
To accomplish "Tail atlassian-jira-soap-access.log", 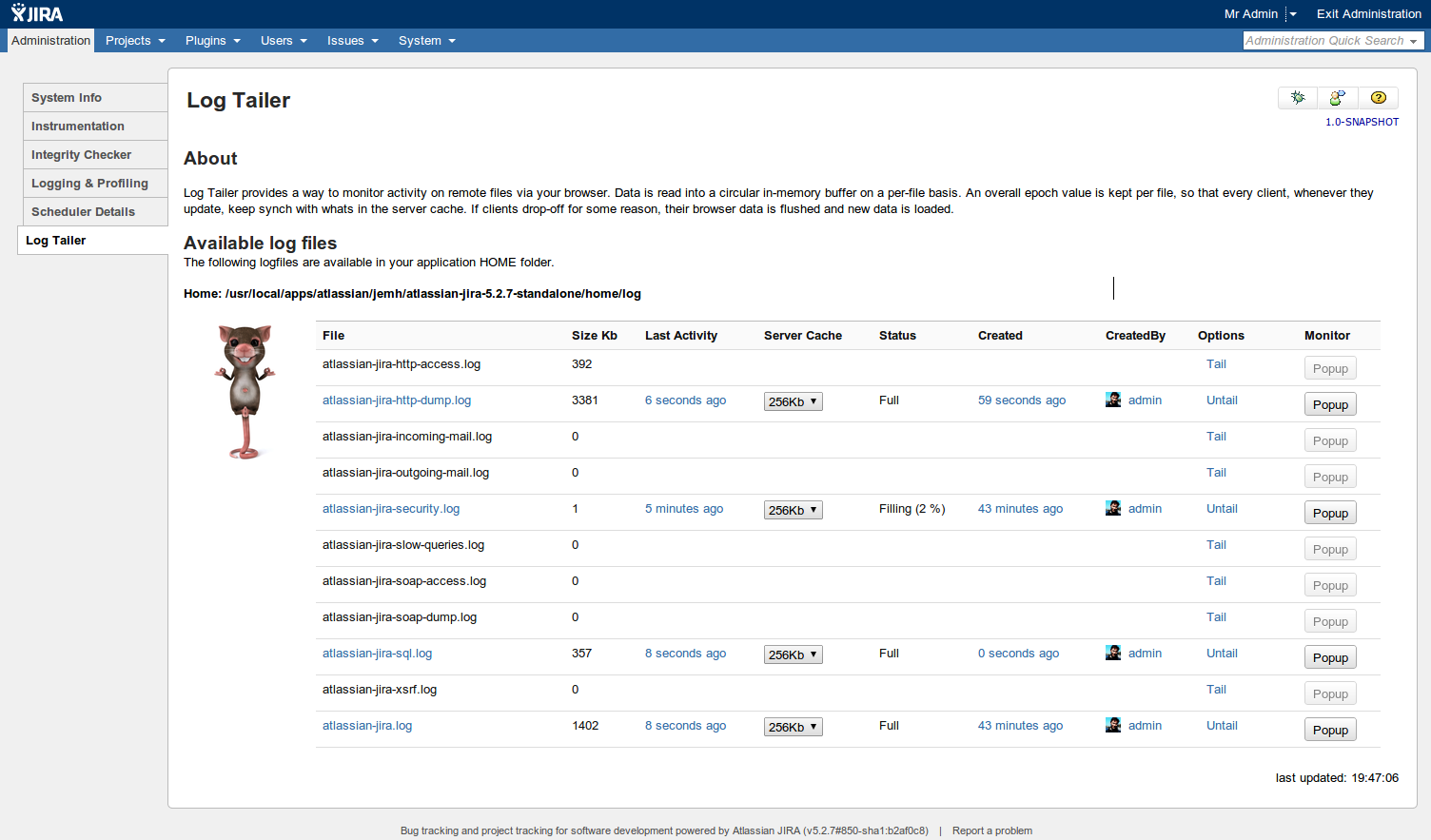I will 1216,580.
